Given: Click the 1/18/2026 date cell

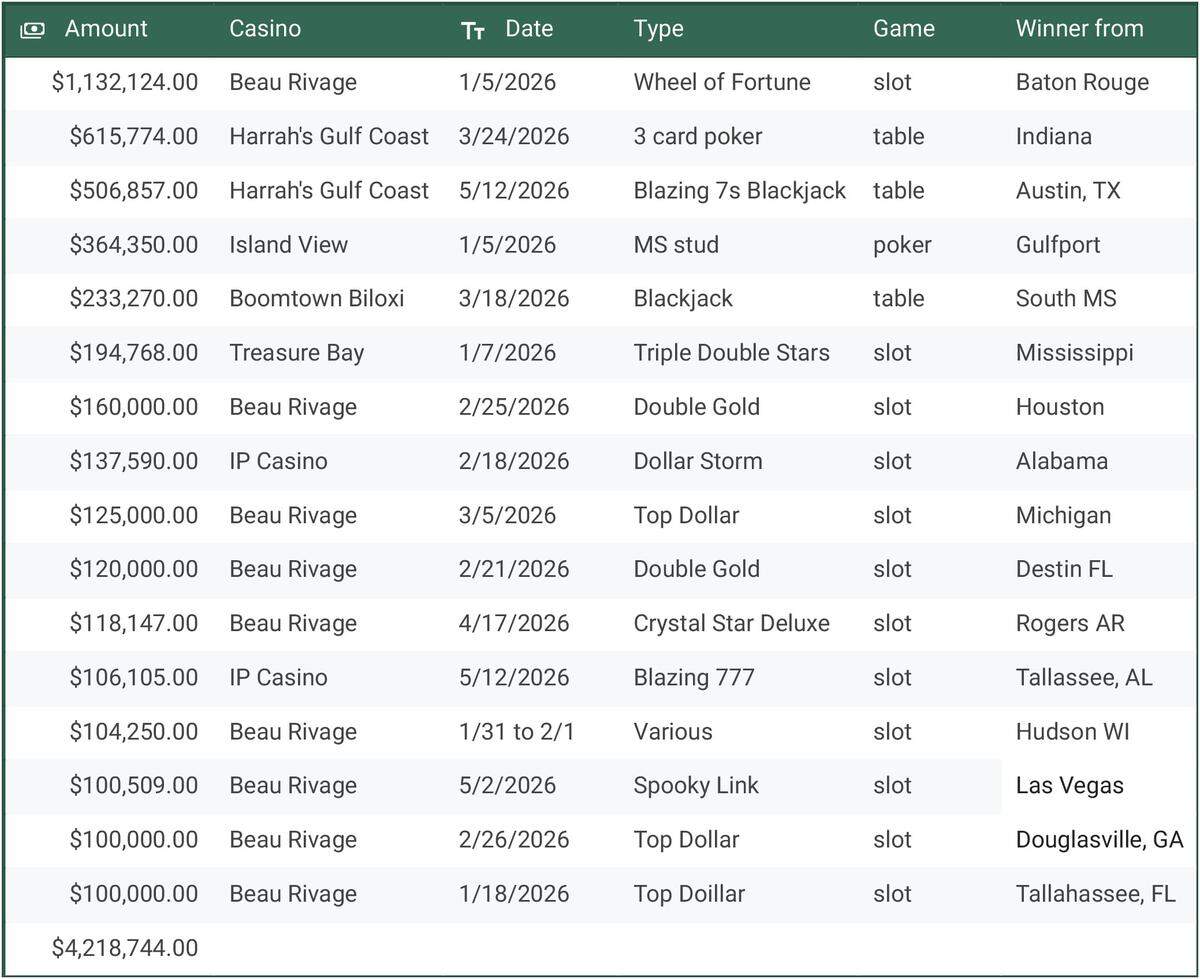Looking at the screenshot, I should click(514, 892).
